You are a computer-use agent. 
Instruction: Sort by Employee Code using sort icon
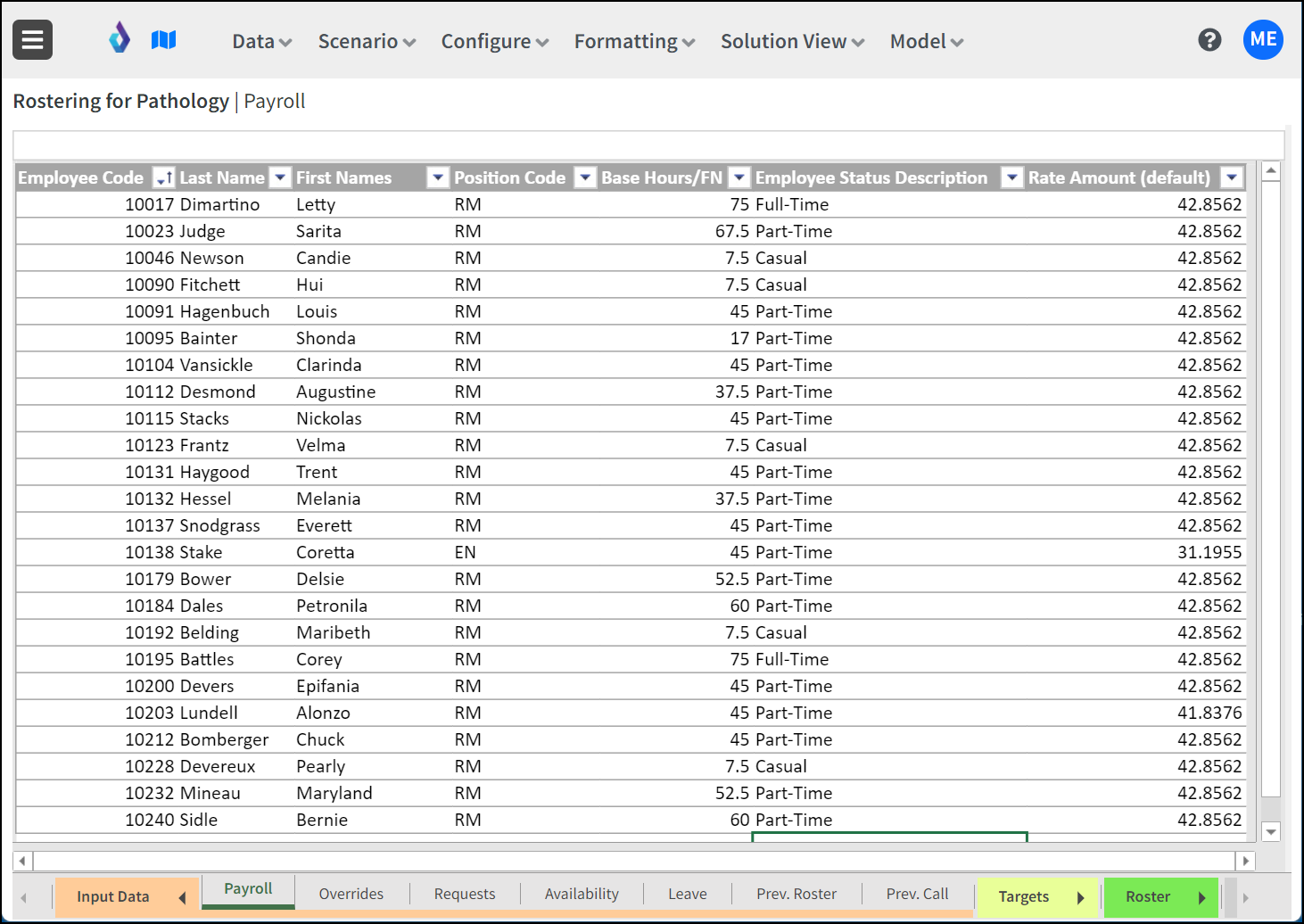coord(163,177)
